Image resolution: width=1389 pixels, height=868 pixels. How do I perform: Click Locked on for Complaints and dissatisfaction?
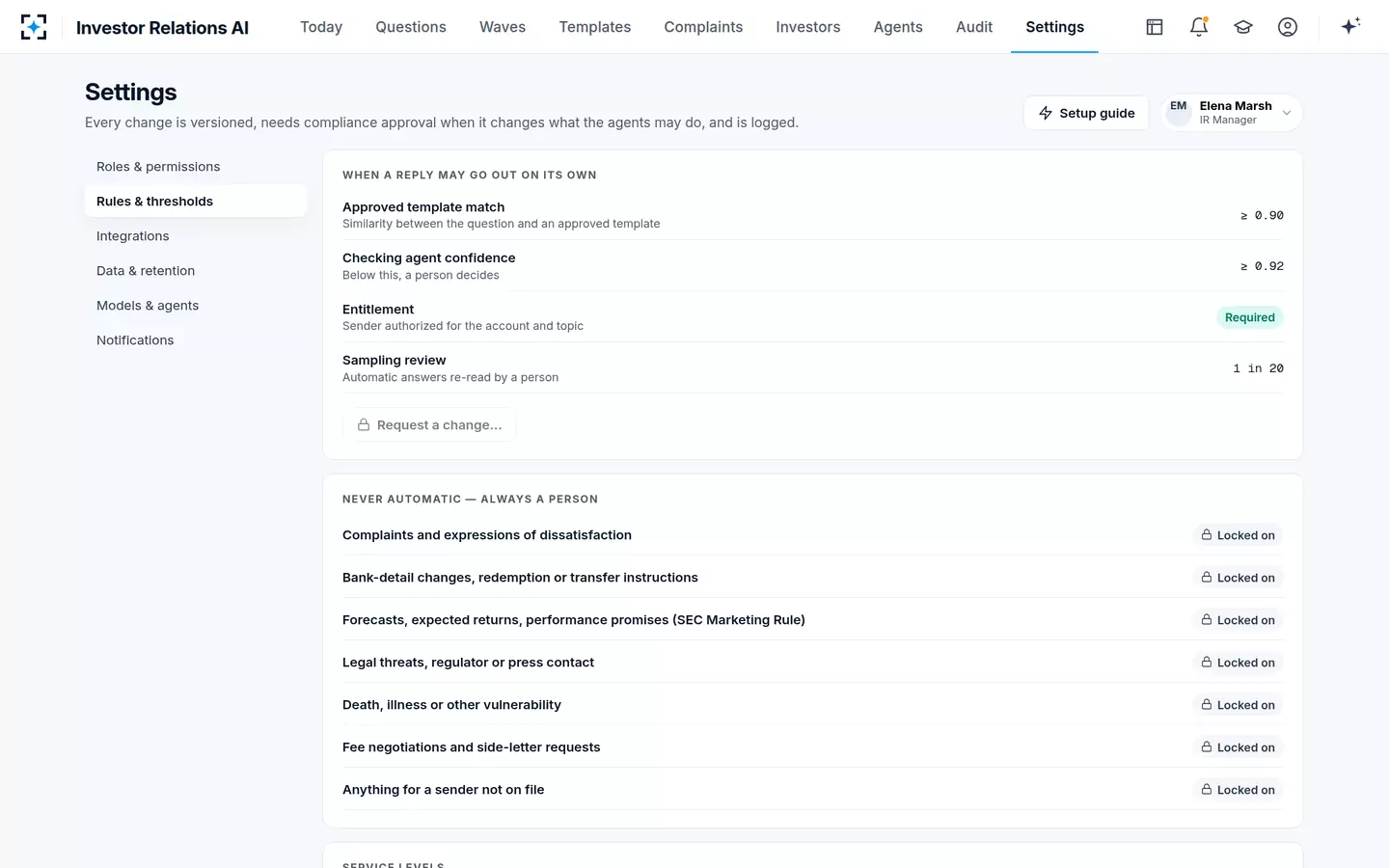pyautogui.click(x=1238, y=535)
